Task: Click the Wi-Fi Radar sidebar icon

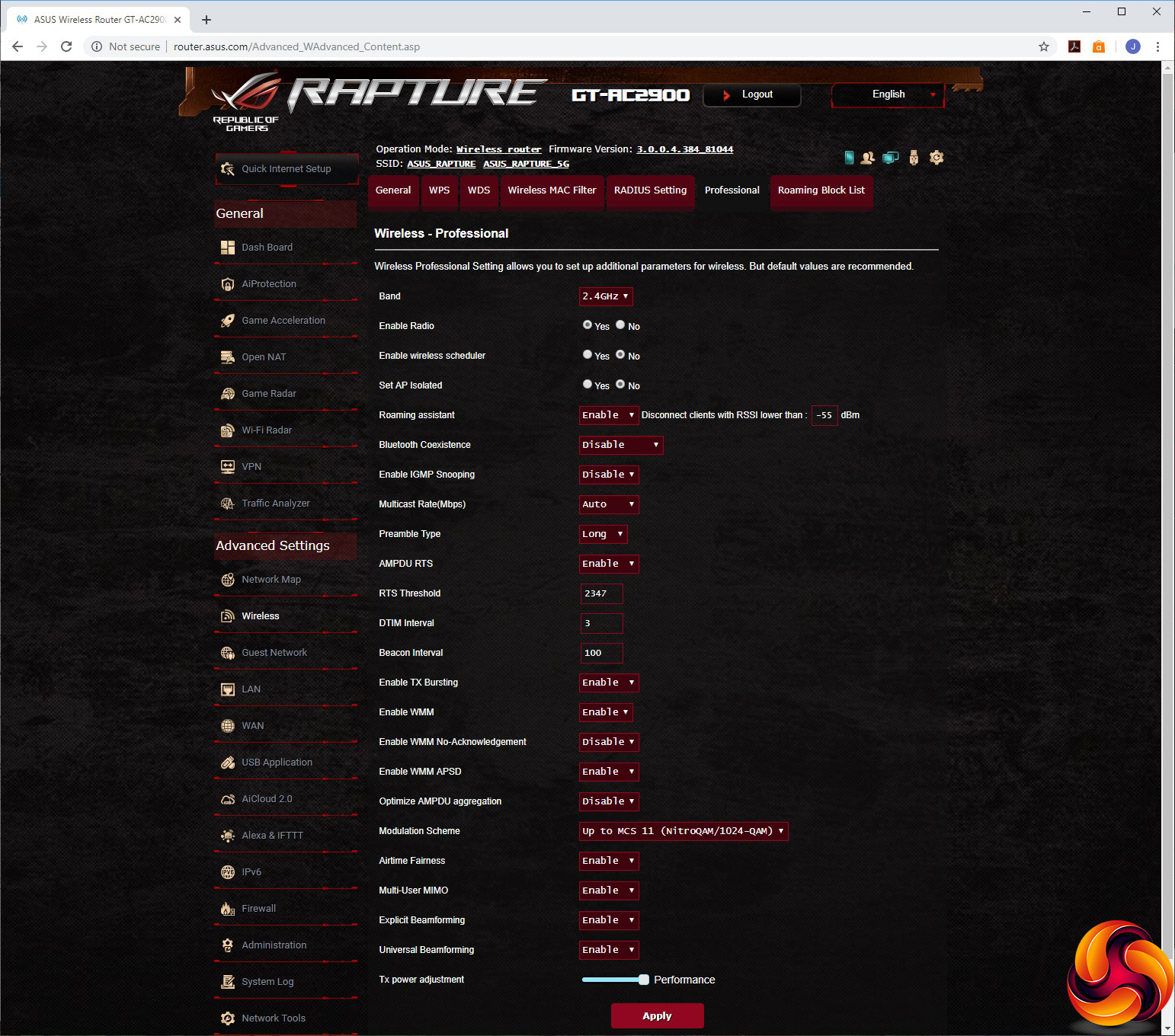Action: pos(227,430)
